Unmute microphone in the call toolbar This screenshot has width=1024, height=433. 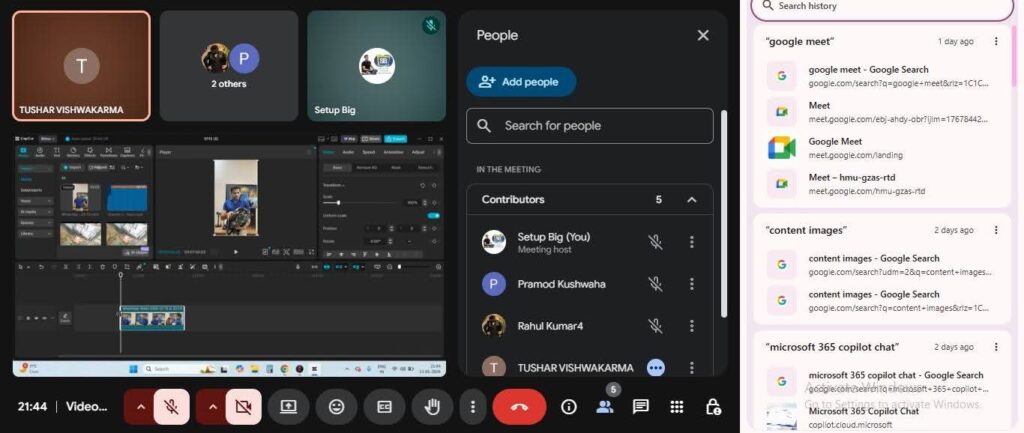pos(172,407)
